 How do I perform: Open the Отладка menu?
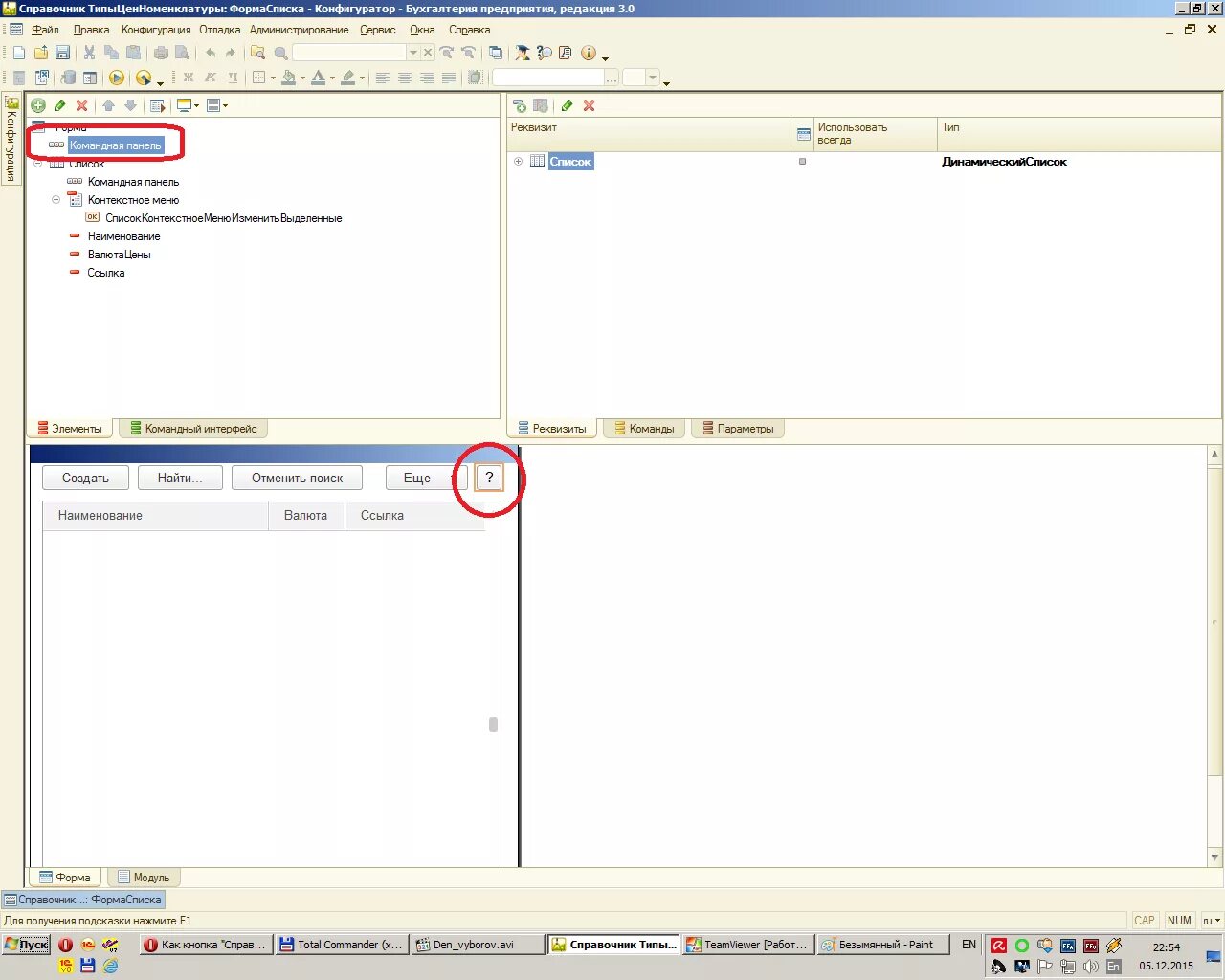click(220, 30)
